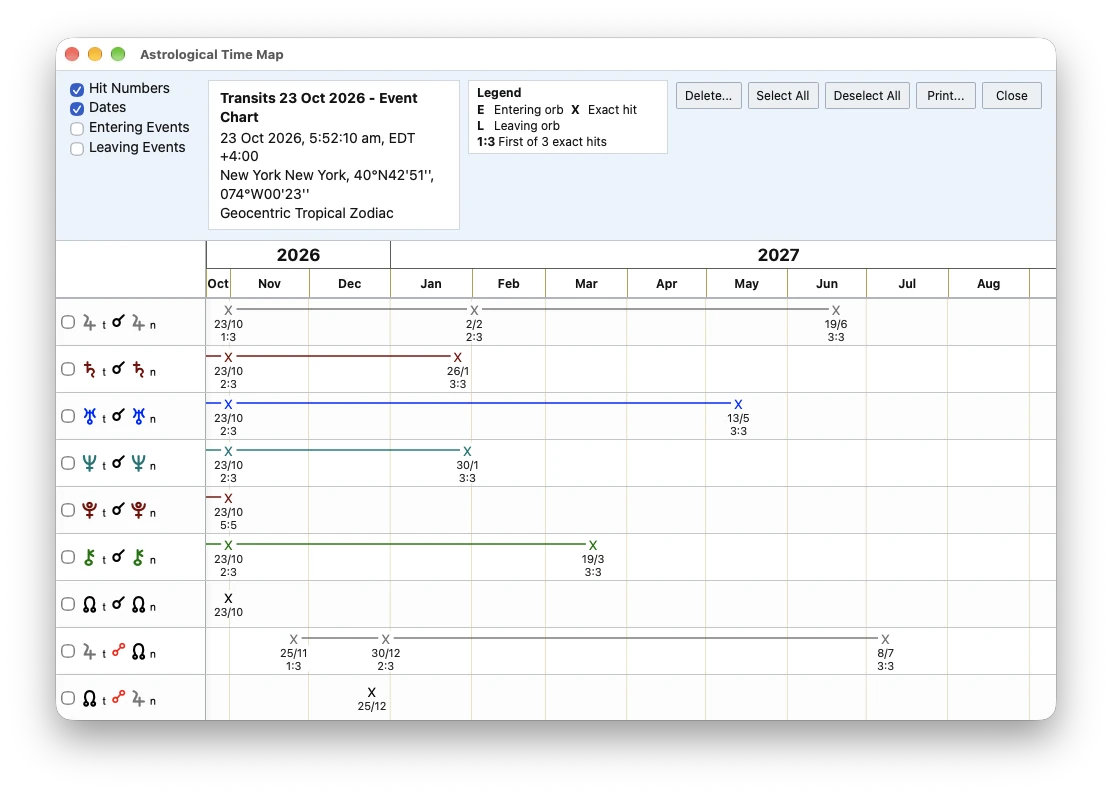Tick the Jupiter conjunct Jupiter row checkbox
Image resolution: width=1112 pixels, height=794 pixels.
[x=68, y=322]
